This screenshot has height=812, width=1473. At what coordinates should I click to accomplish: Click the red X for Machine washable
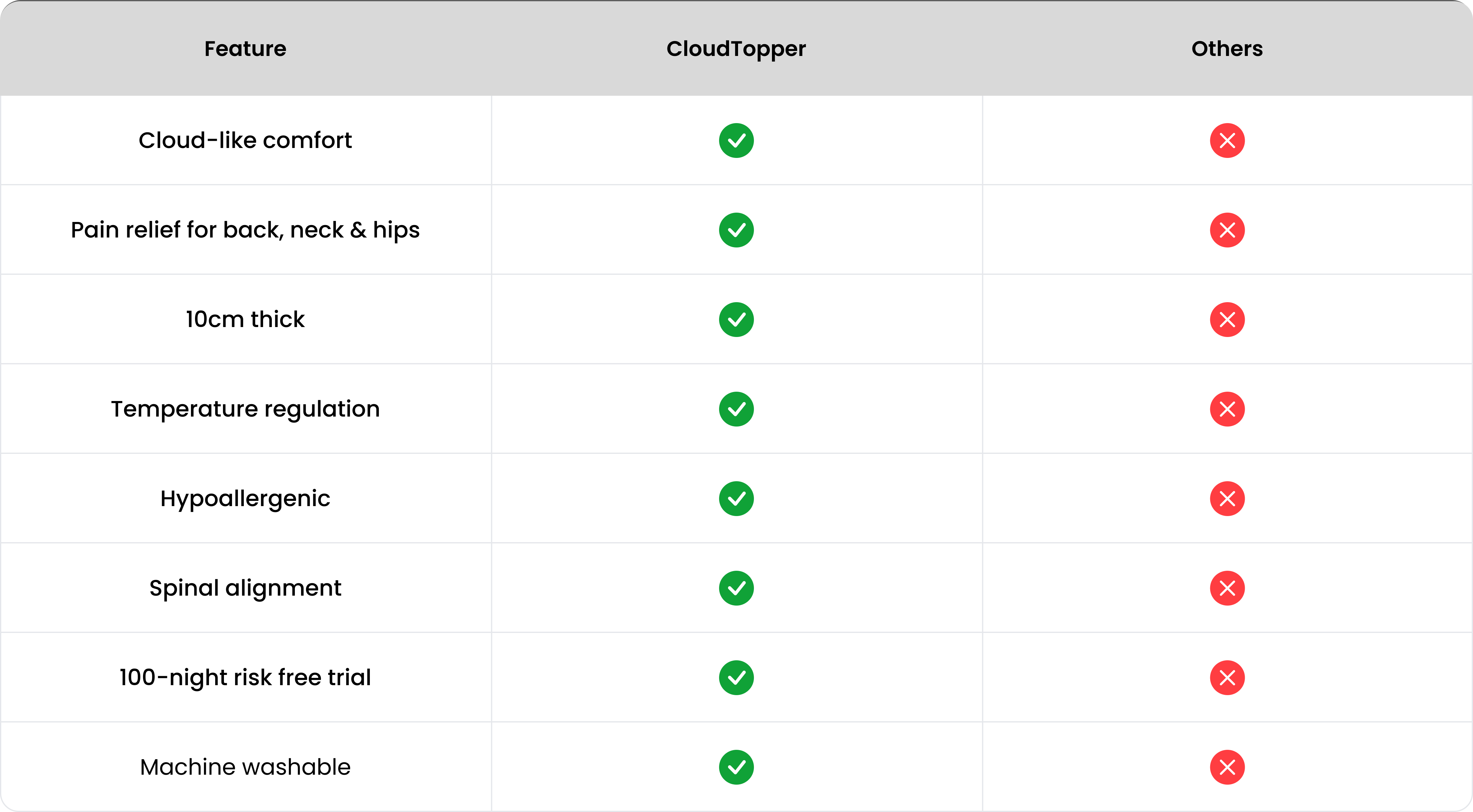(1227, 767)
